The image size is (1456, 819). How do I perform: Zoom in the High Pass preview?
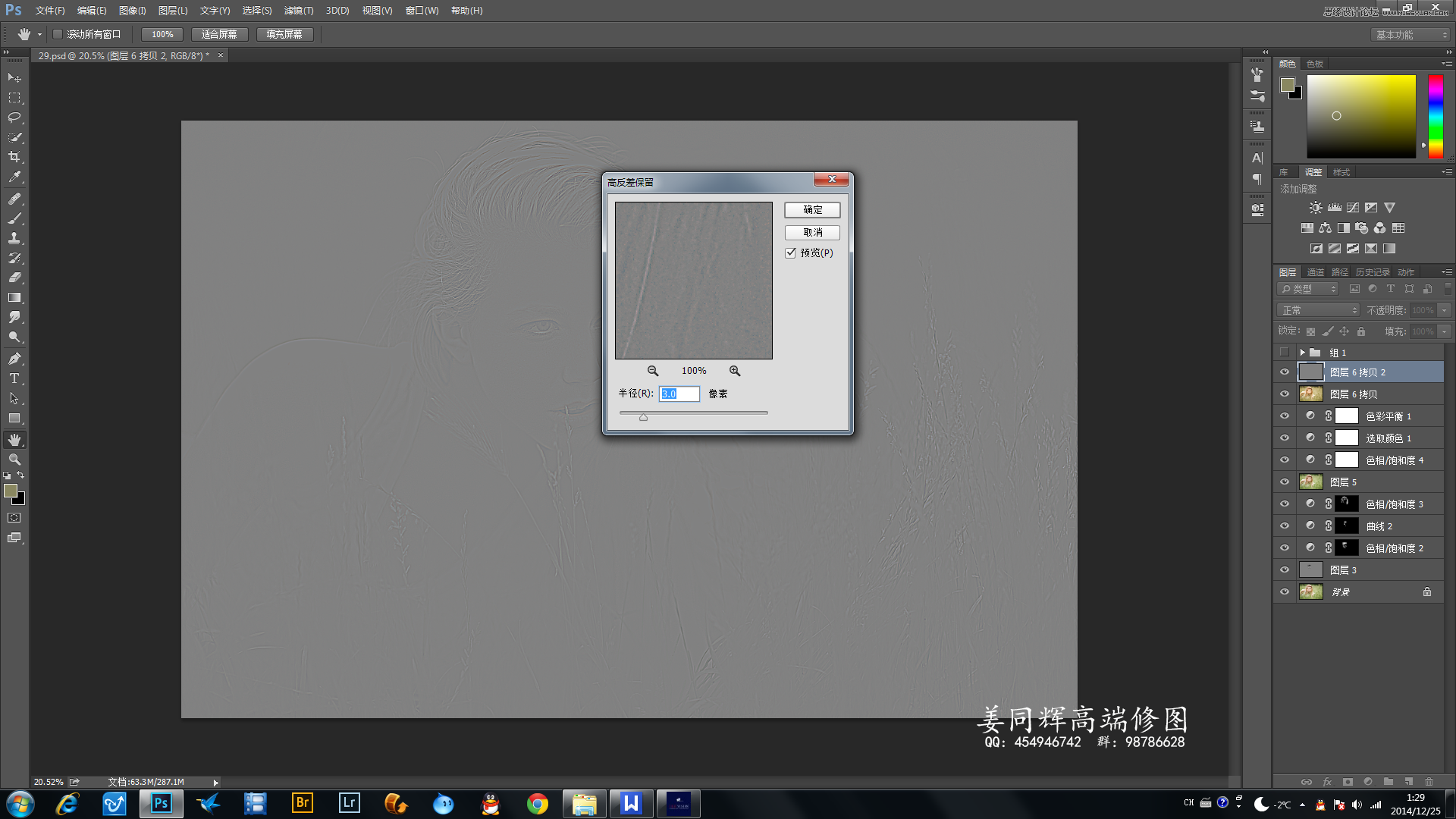735,371
